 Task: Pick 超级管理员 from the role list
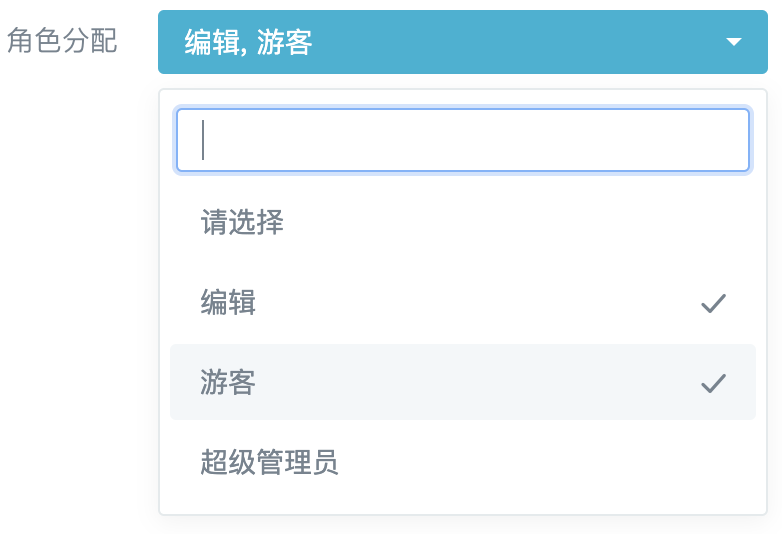tap(463, 462)
